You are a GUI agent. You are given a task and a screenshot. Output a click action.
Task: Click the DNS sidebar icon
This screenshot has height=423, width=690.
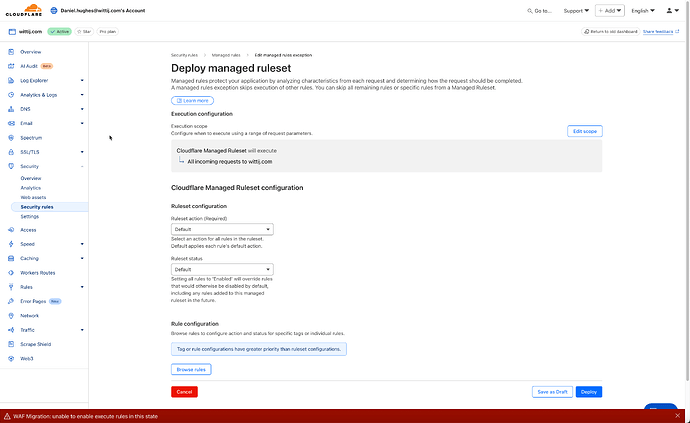(11, 109)
